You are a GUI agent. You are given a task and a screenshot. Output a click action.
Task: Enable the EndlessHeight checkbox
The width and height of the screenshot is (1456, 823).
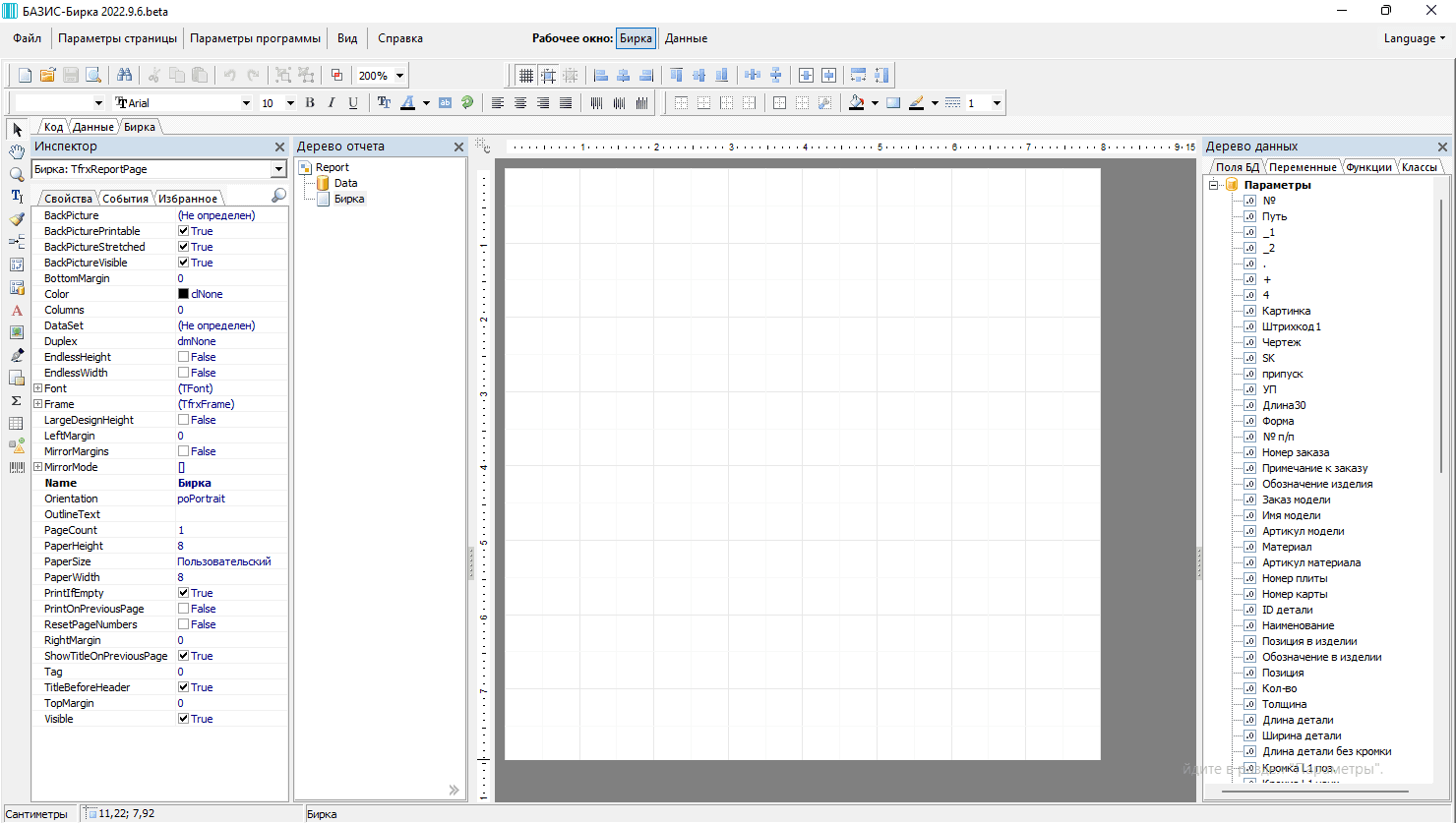click(x=183, y=357)
